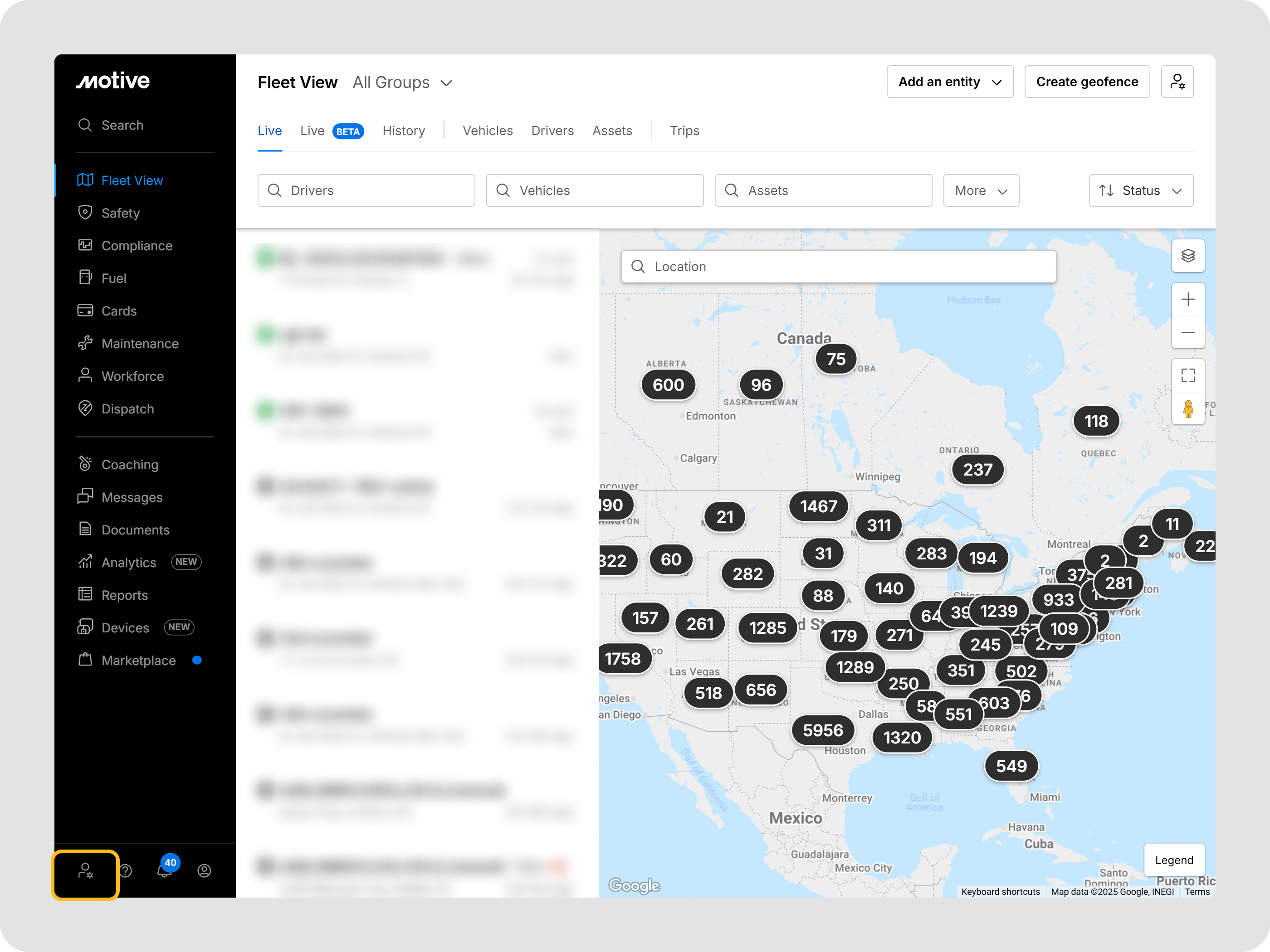The height and width of the screenshot is (952, 1270).
Task: Open Safety in the sidebar
Action: [121, 213]
